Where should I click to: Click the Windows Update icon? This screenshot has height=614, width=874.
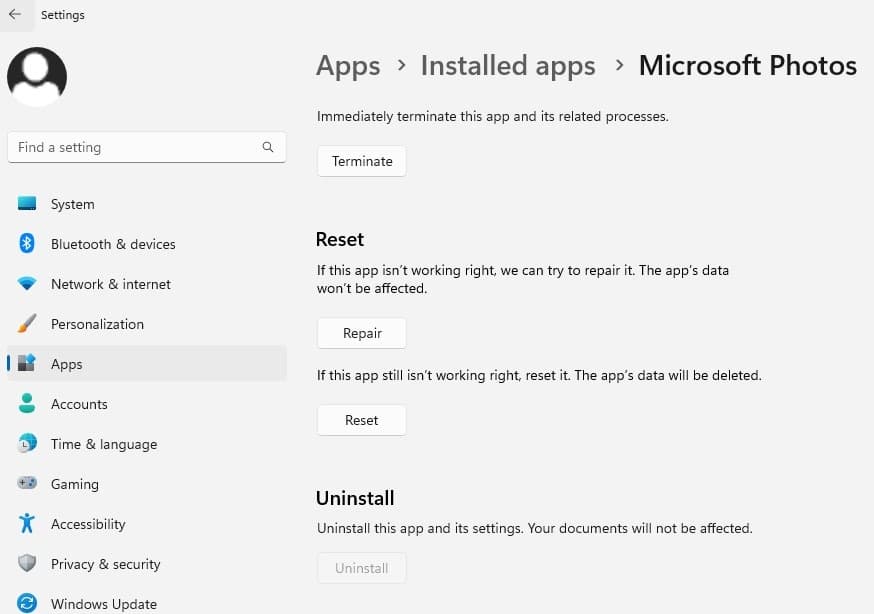[x=26, y=603]
